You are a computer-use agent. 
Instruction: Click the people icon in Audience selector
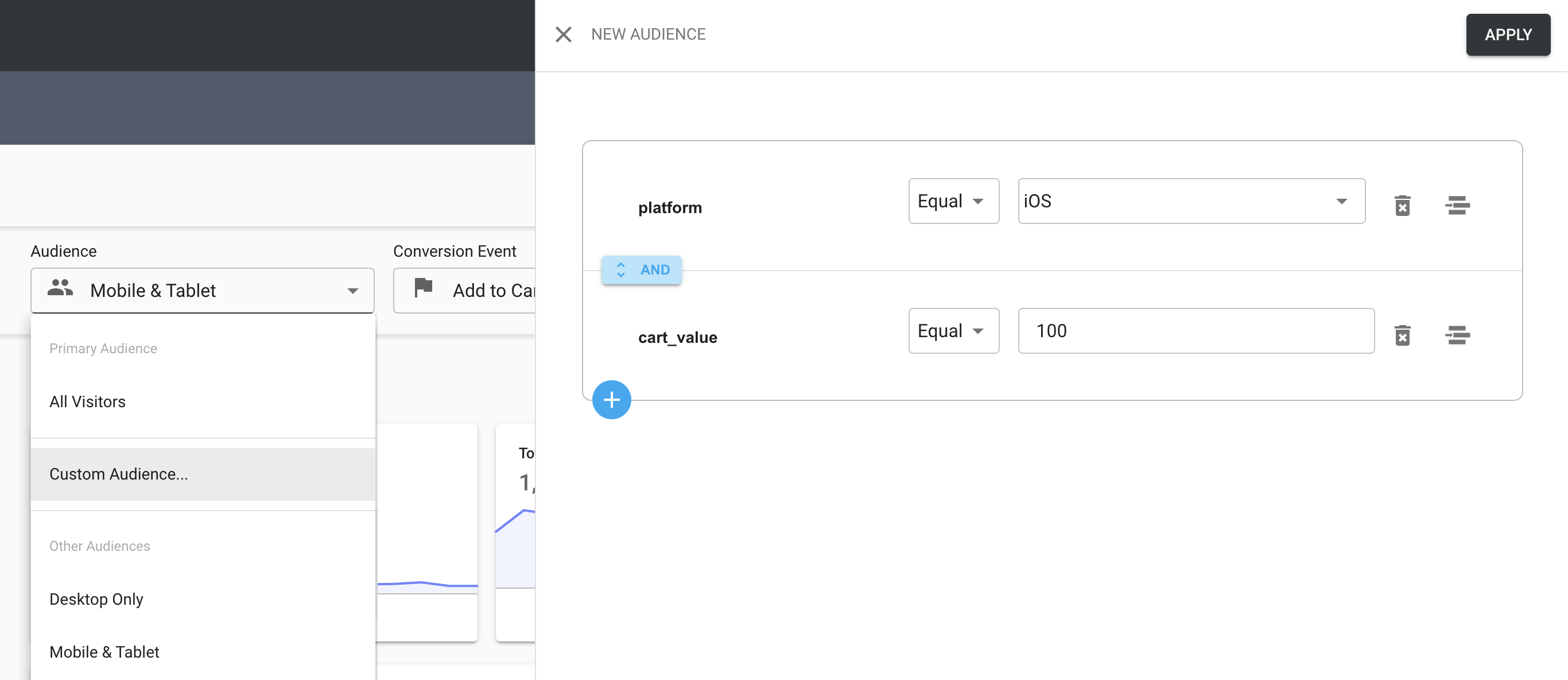60,288
